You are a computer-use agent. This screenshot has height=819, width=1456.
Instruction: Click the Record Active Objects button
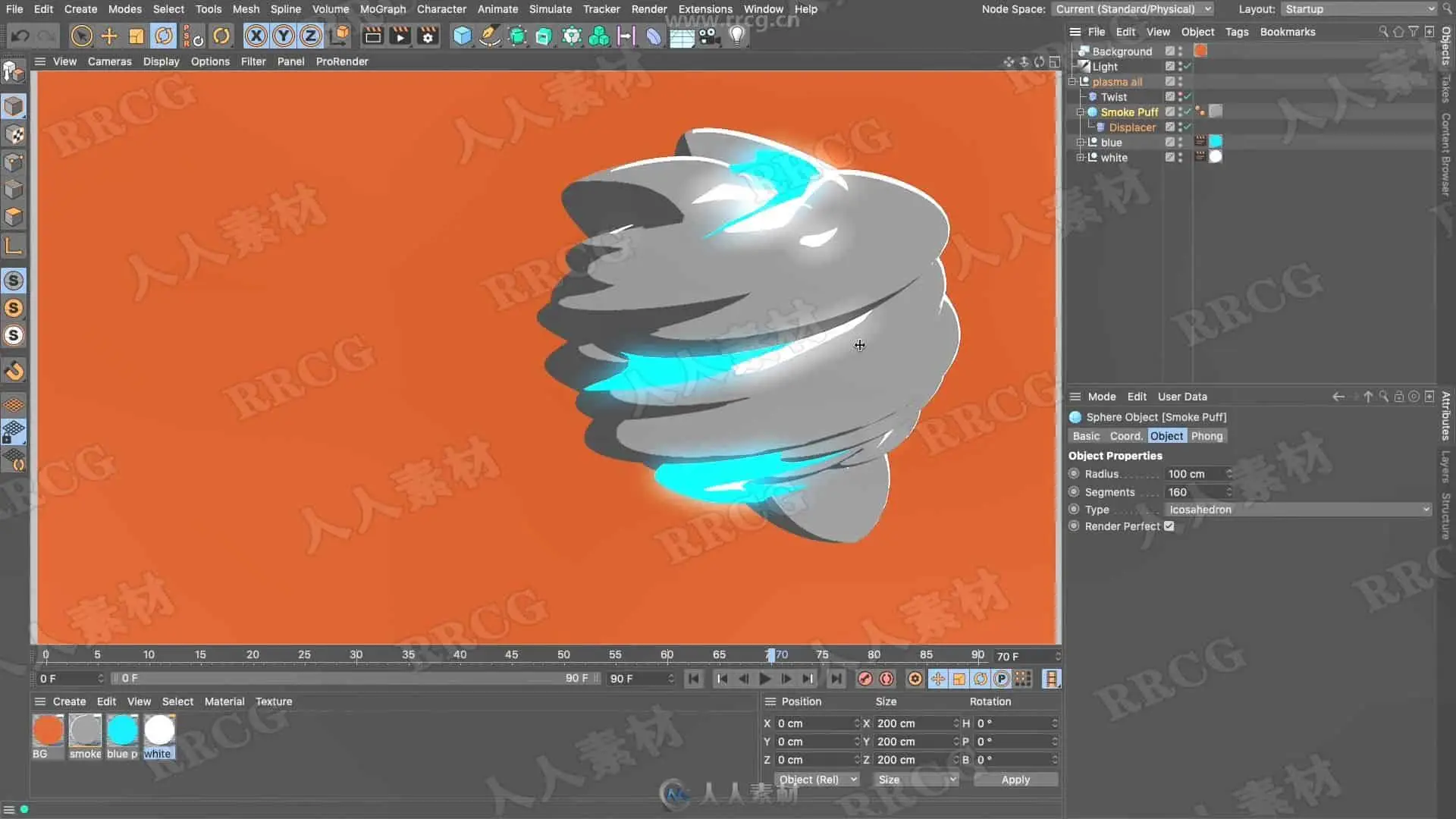[864, 679]
